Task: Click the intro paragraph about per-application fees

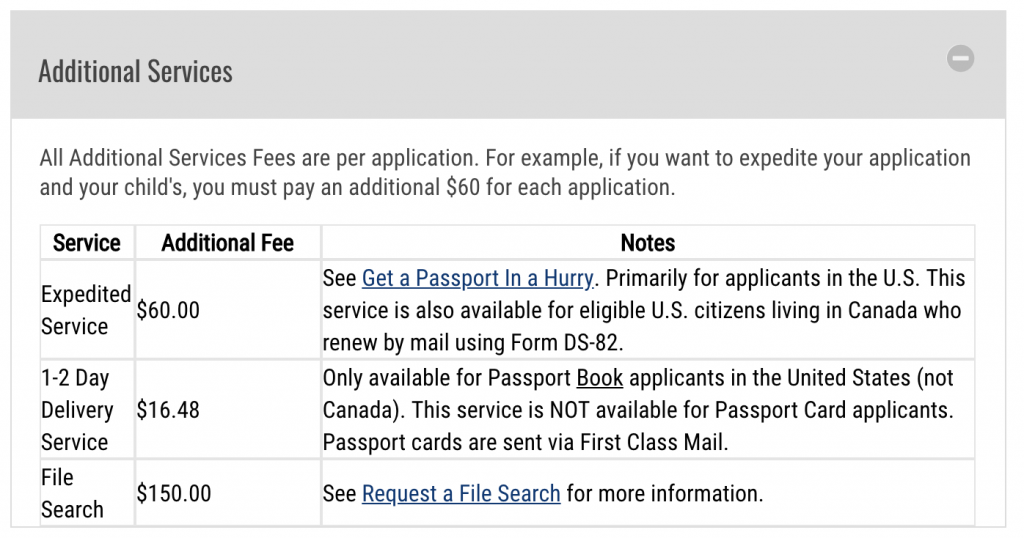Action: click(x=505, y=172)
